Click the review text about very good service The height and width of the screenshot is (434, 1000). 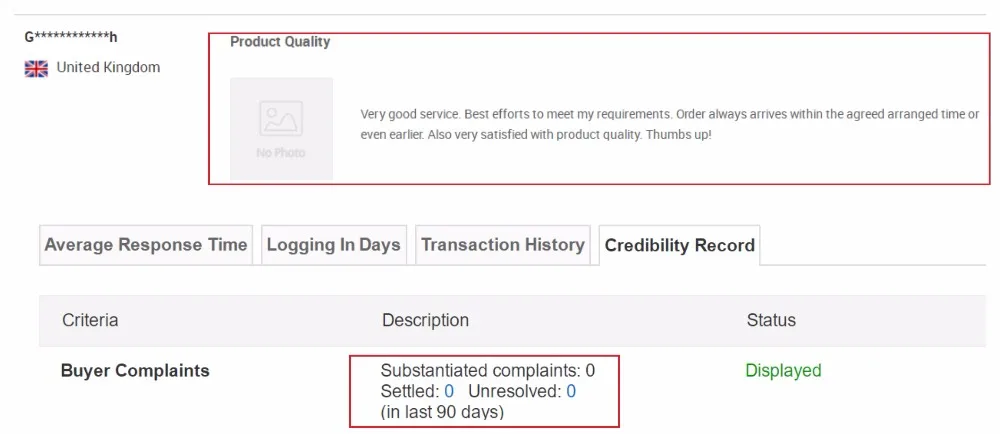click(670, 125)
